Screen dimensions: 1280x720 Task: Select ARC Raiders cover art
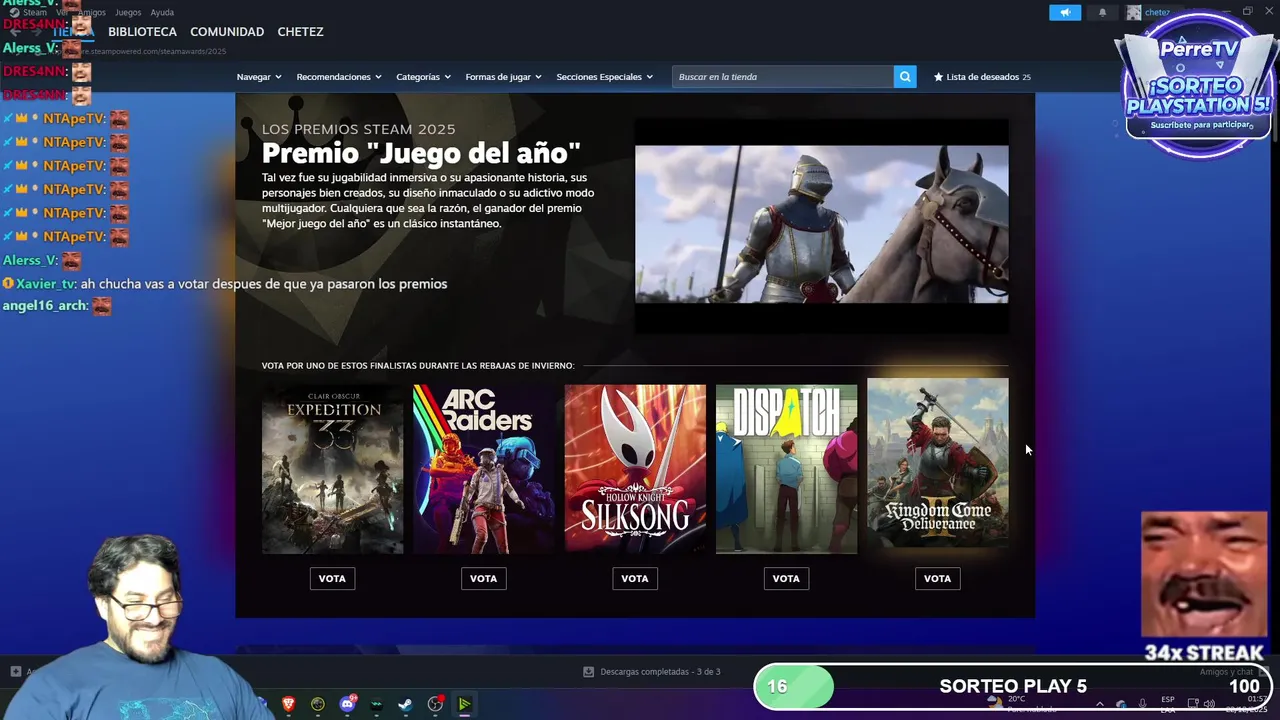(x=484, y=469)
